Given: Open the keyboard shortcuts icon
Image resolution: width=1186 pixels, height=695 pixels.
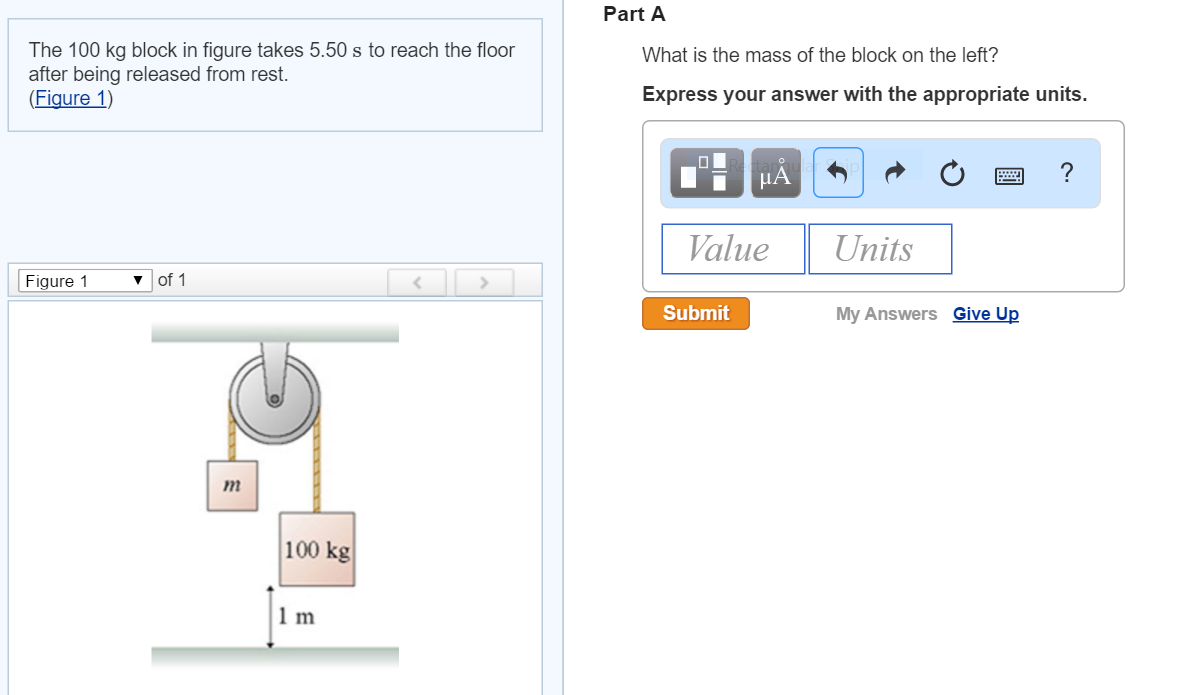Looking at the screenshot, I should [1010, 174].
